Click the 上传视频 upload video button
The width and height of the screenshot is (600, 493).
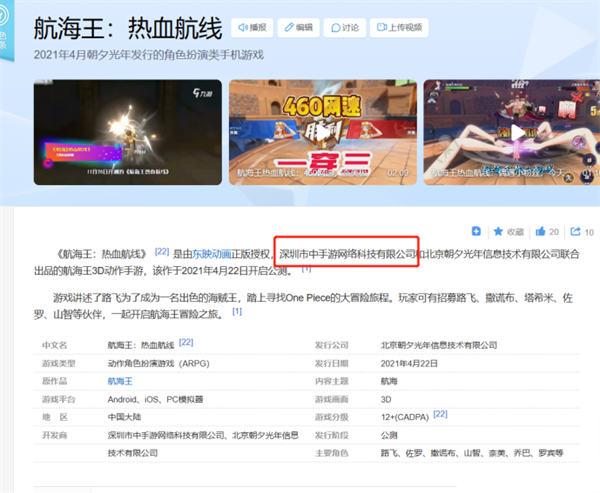(x=399, y=28)
